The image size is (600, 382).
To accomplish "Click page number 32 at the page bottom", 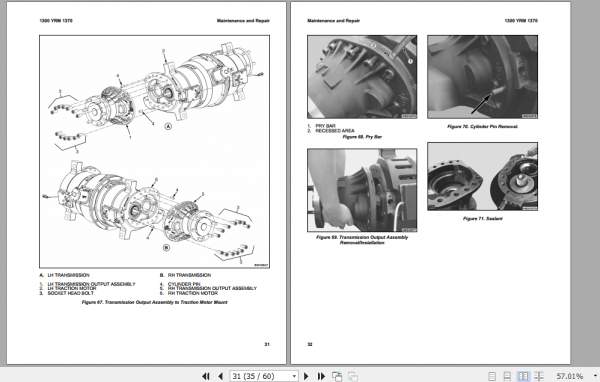I will 310,344.
